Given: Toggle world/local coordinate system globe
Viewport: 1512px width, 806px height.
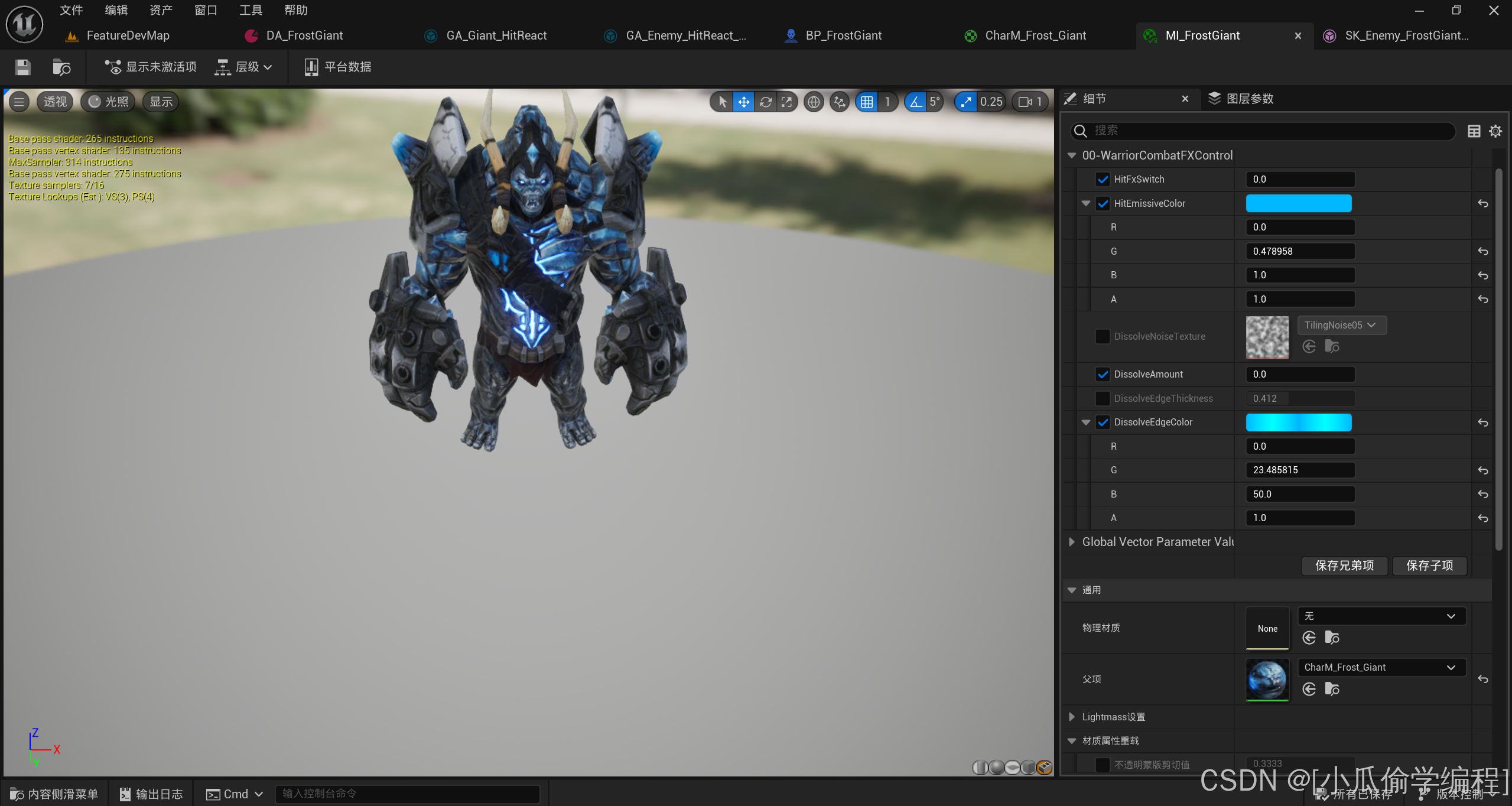Looking at the screenshot, I should [x=814, y=102].
